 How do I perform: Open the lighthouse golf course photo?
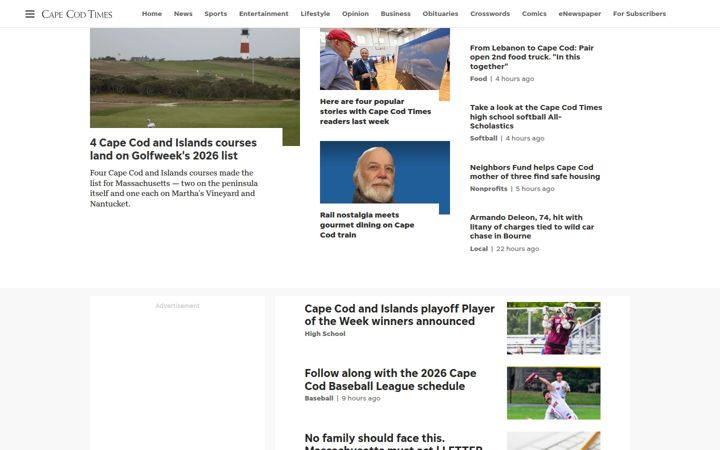(195, 78)
